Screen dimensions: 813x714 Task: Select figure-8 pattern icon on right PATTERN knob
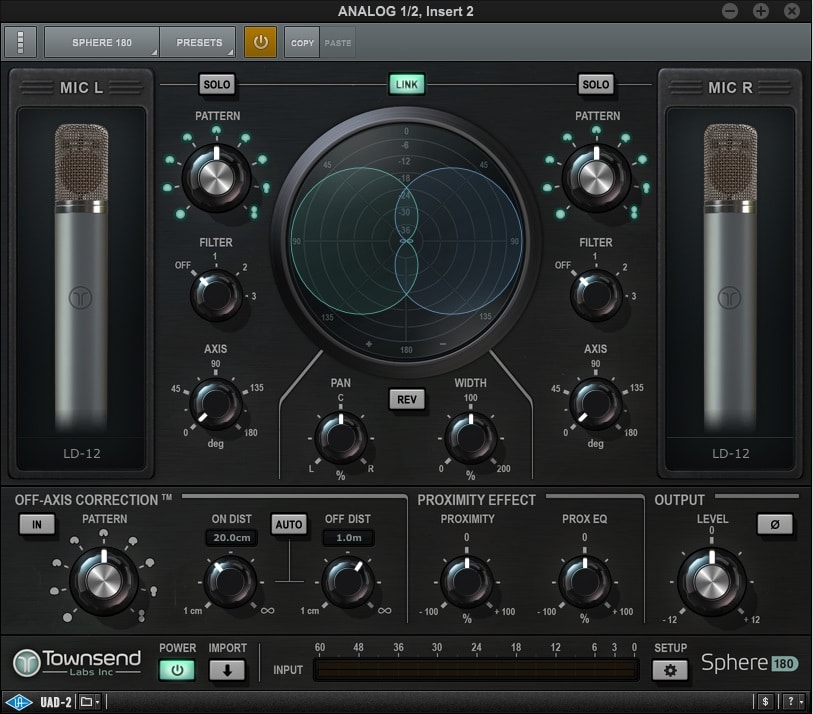[634, 212]
